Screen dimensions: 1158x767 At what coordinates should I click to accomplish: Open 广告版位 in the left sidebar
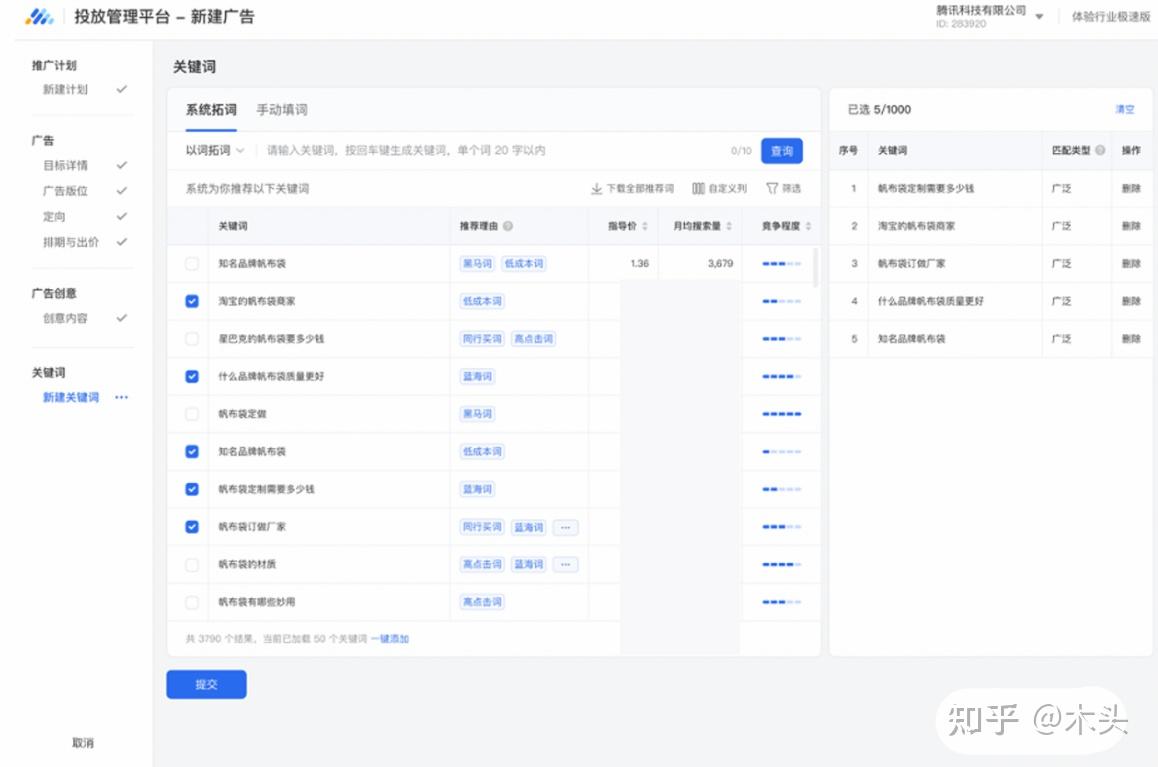point(65,191)
